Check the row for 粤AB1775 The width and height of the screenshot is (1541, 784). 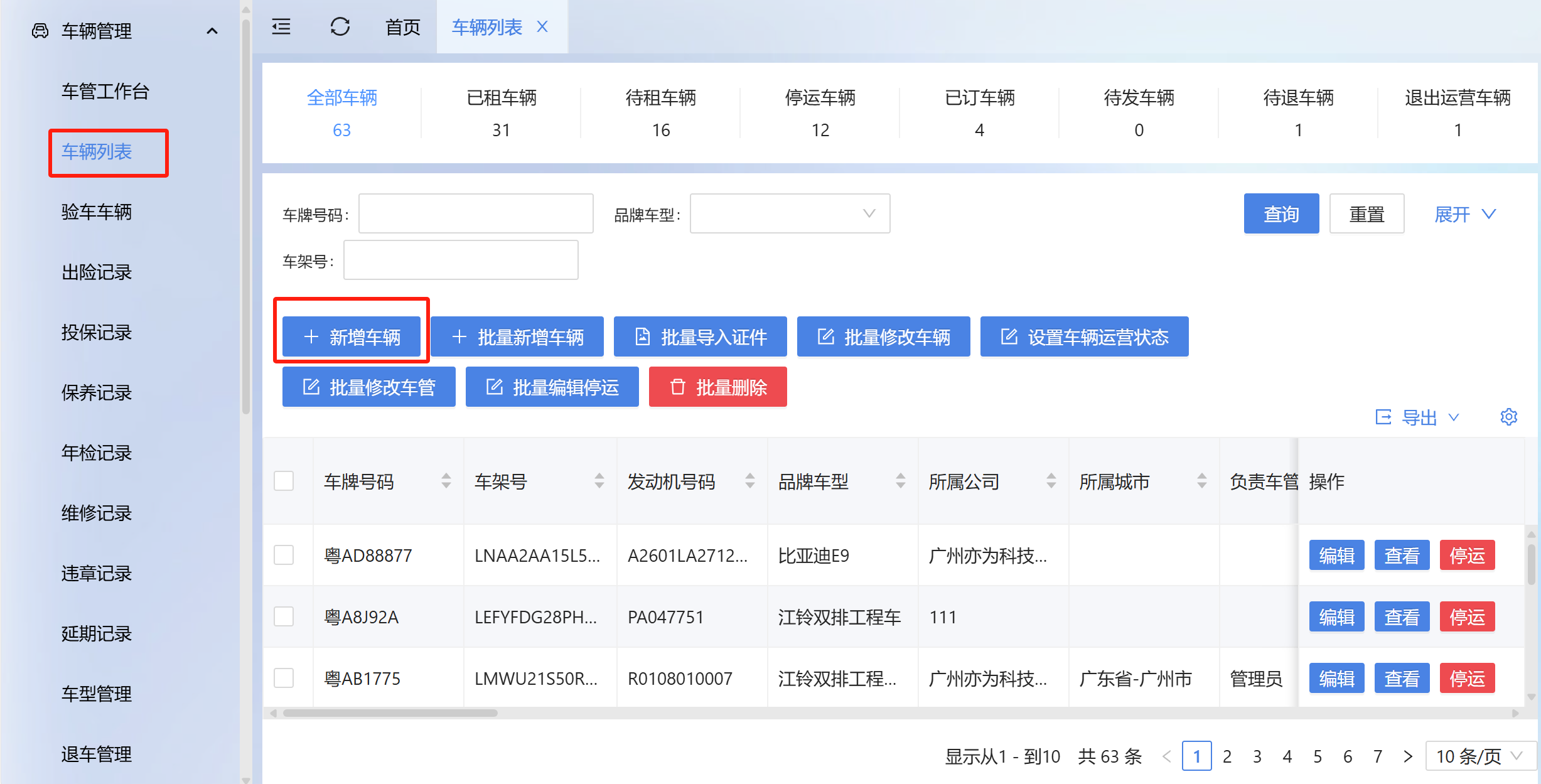click(x=284, y=679)
